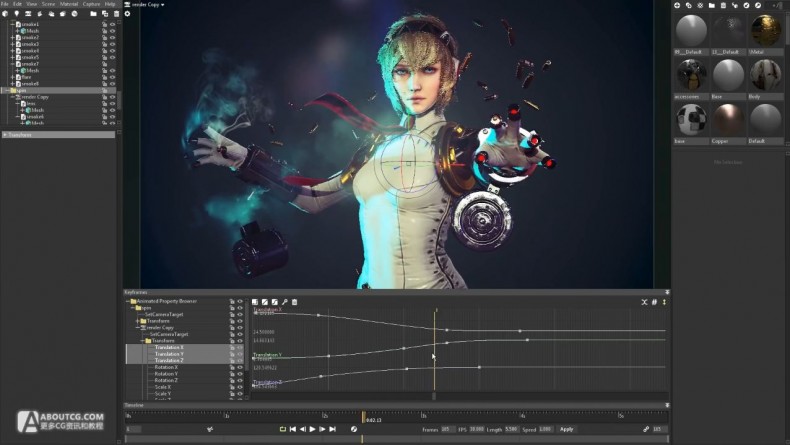Click the link icon beside end frame field
The image size is (790, 445).
645,429
